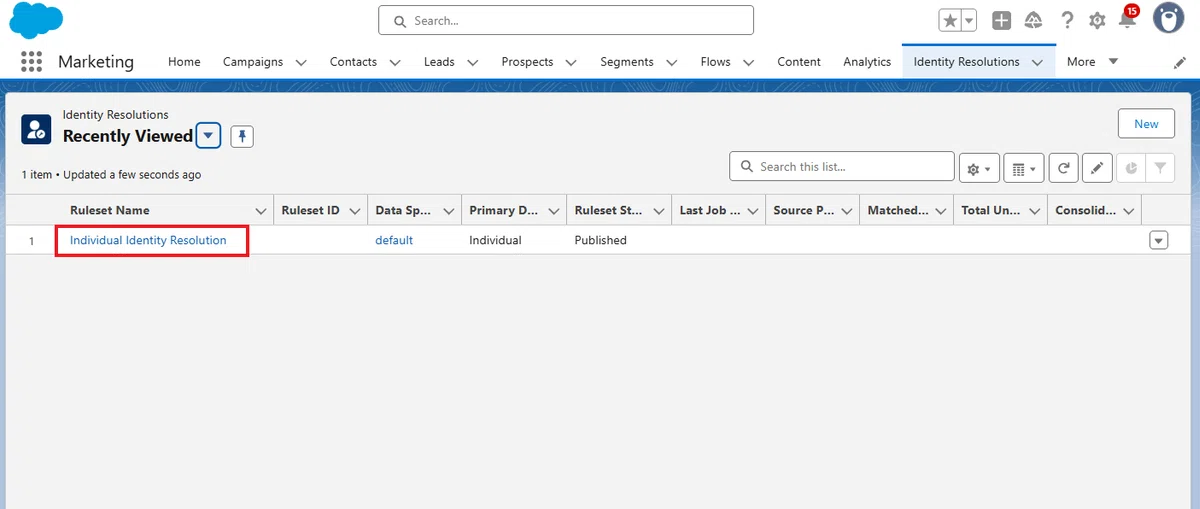Click the Search this list field

coord(842,166)
